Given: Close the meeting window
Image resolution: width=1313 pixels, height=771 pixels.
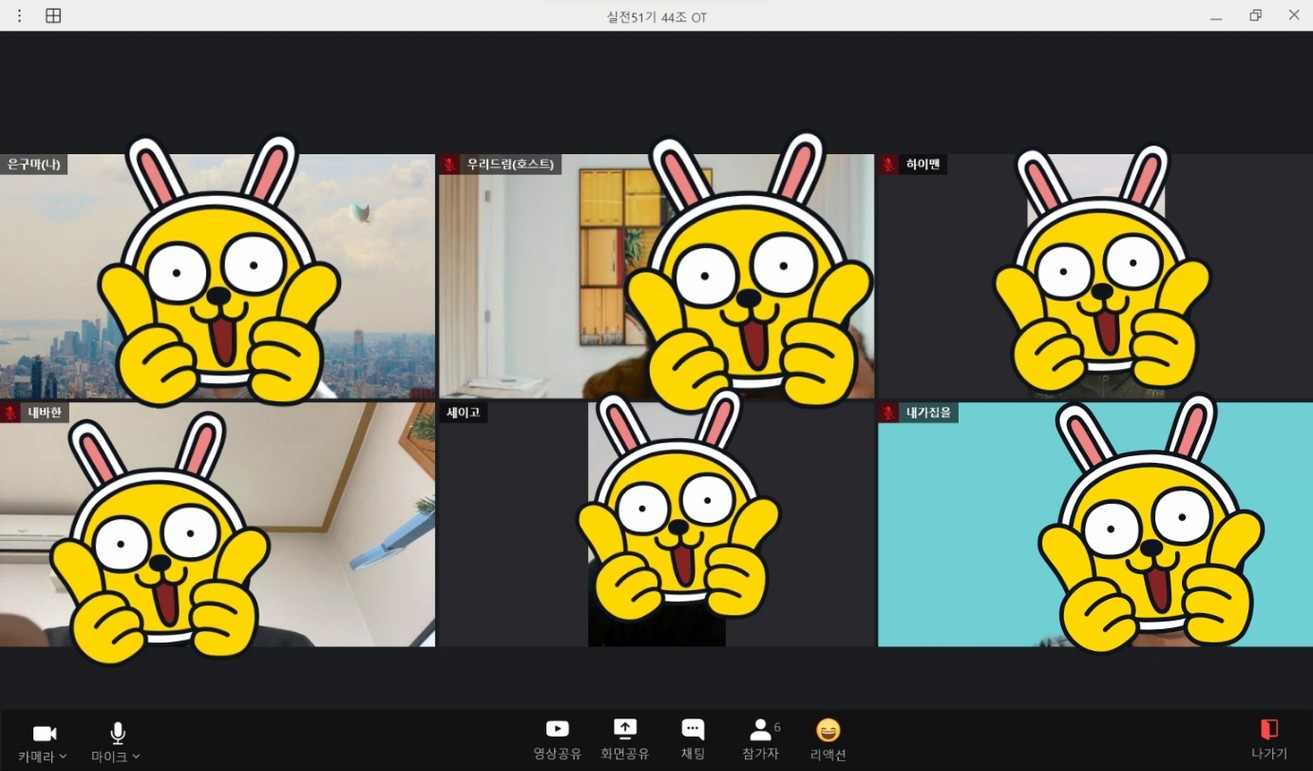Looking at the screenshot, I should point(1293,16).
